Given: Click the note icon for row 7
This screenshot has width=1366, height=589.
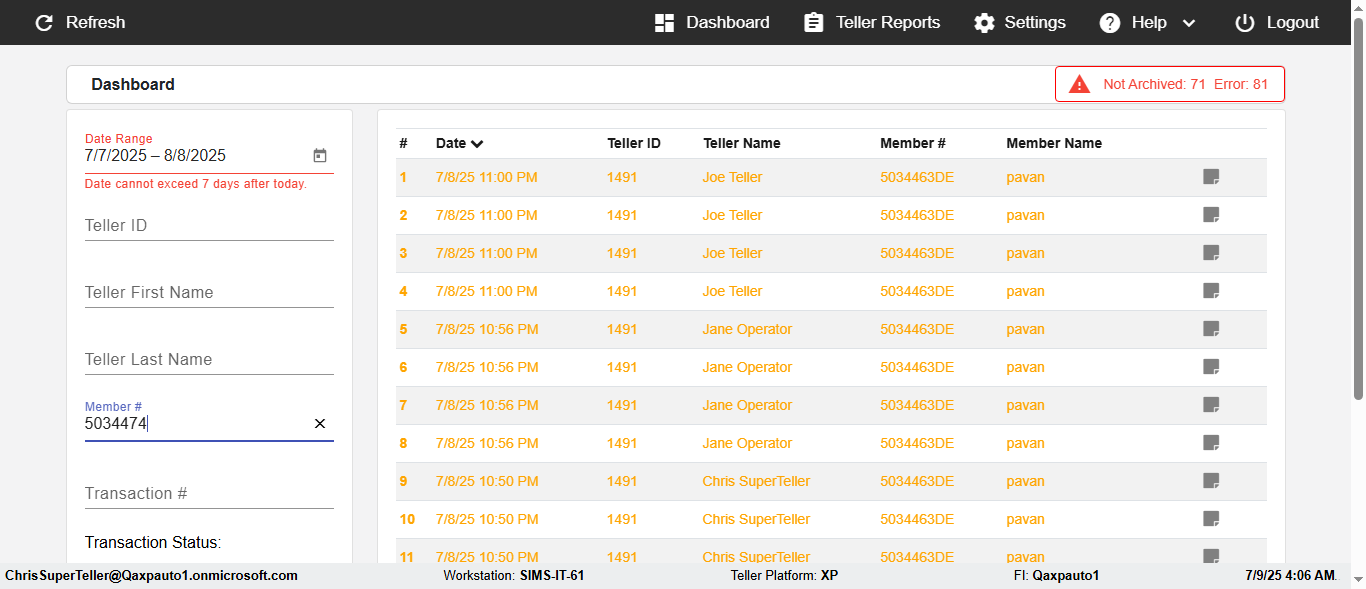Looking at the screenshot, I should (1211, 405).
